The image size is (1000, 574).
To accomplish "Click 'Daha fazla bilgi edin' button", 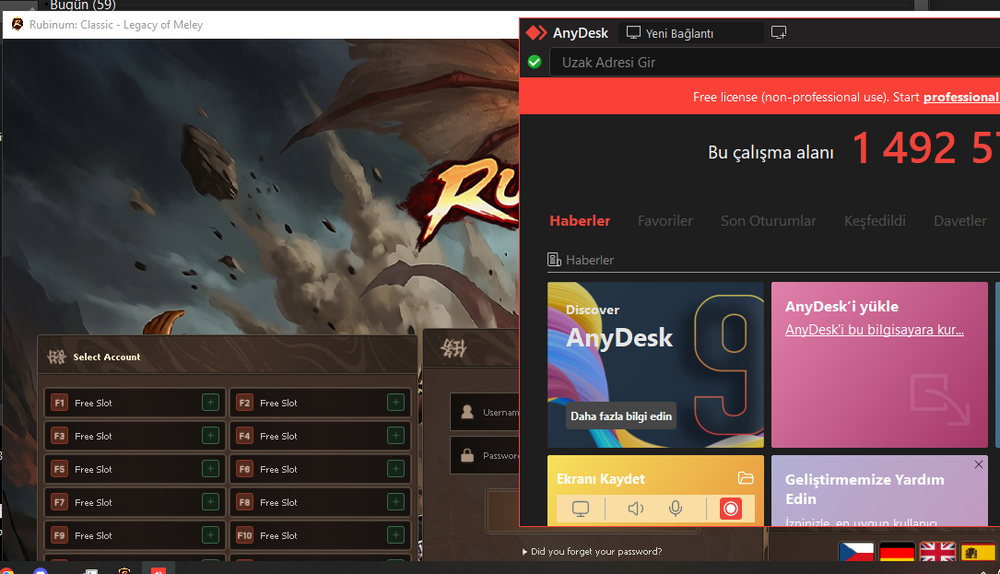I will pyautogui.click(x=621, y=416).
